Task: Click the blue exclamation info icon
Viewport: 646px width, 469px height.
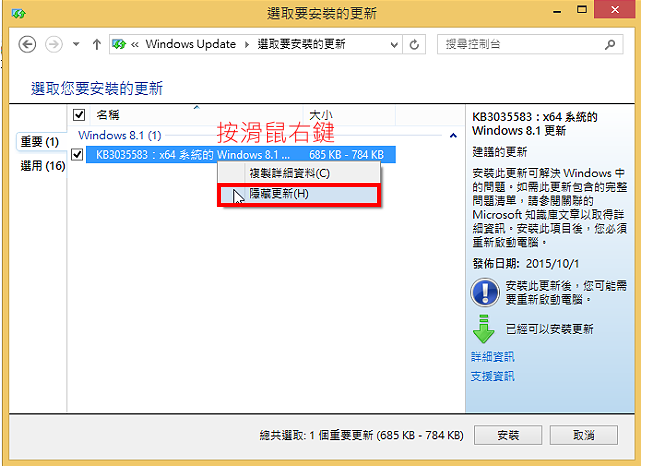Action: tap(485, 292)
